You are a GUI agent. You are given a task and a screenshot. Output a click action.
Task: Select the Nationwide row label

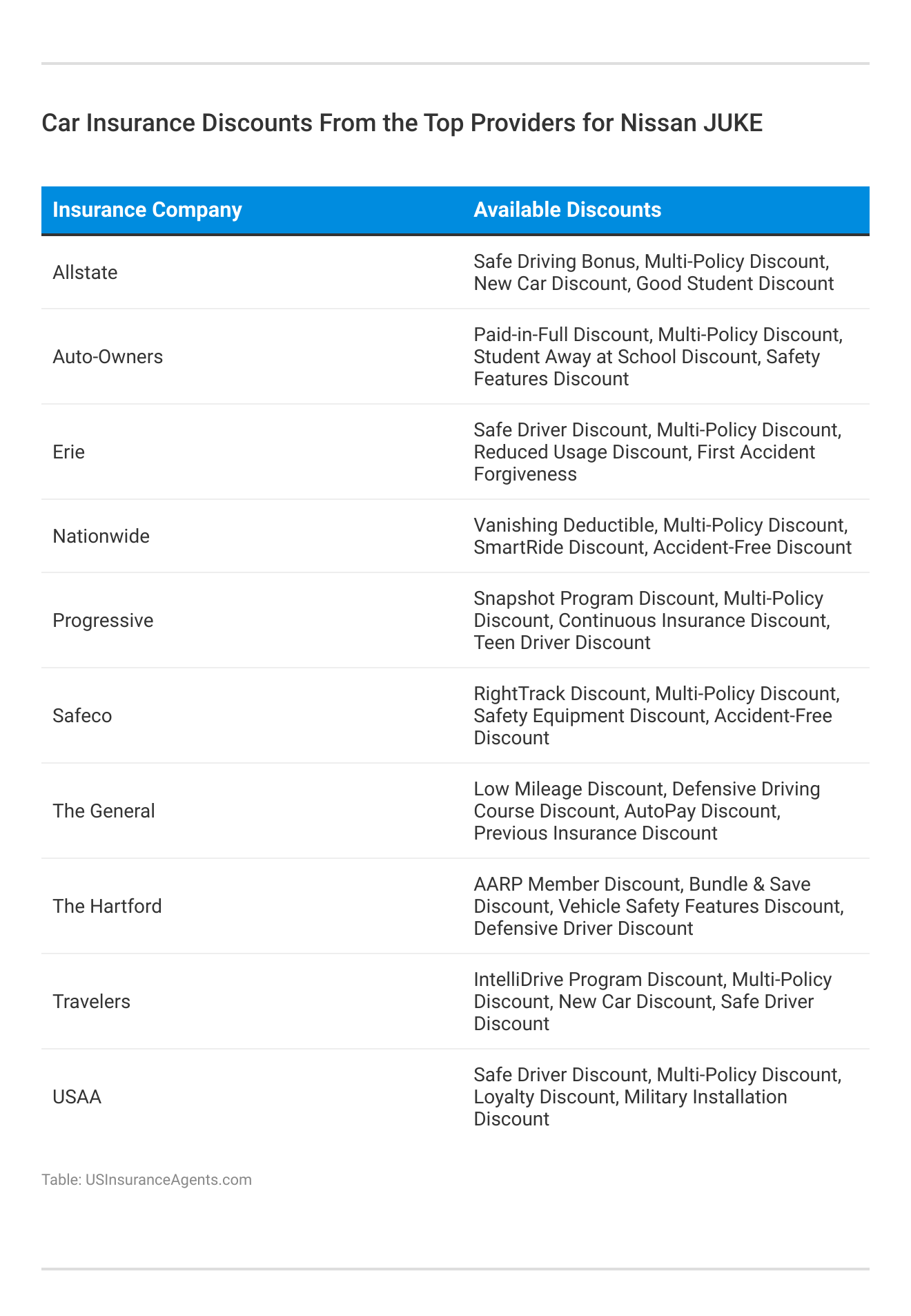pos(101,536)
